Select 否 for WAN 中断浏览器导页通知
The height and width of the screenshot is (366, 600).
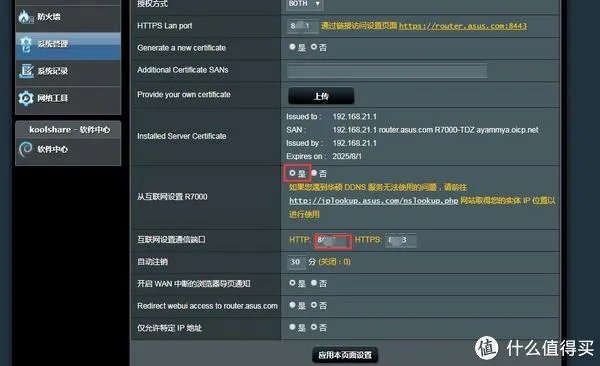314,283
